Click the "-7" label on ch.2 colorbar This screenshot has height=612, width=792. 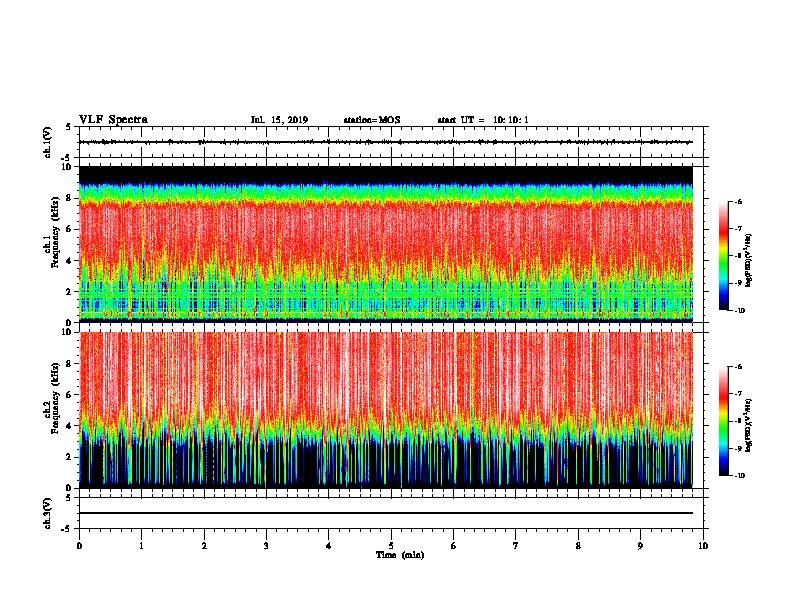click(738, 394)
